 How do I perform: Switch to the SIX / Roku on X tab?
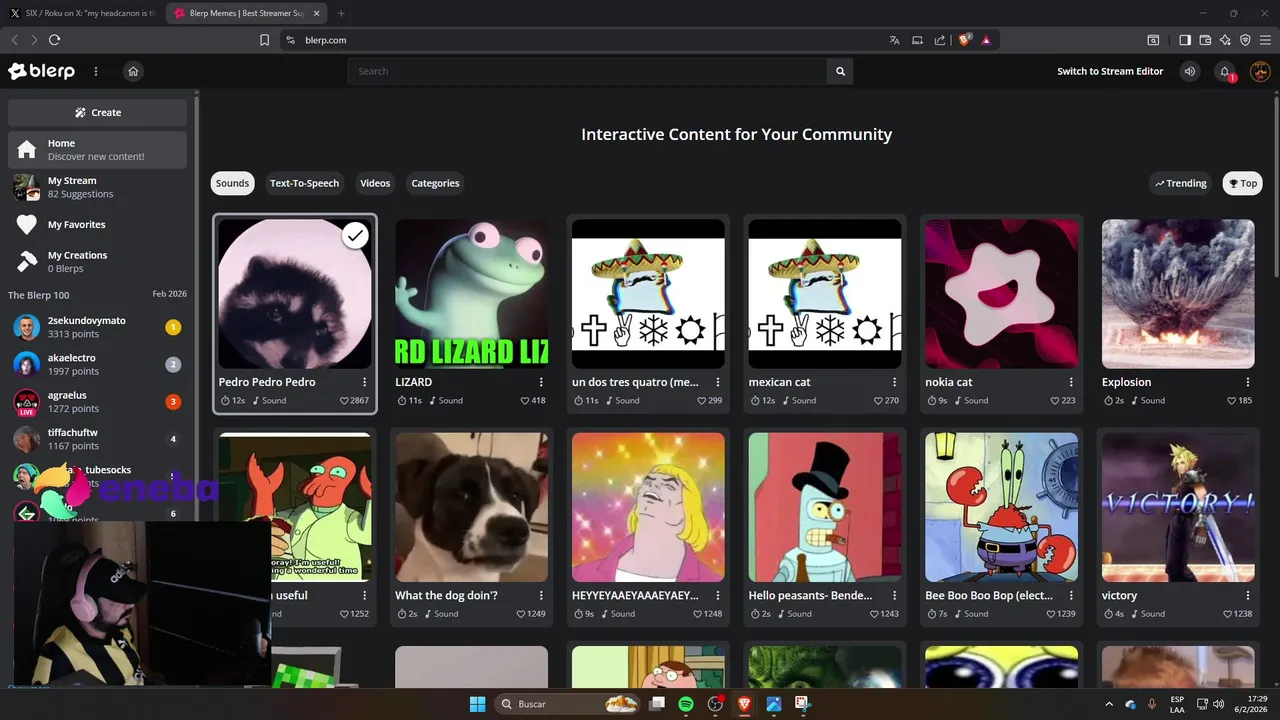(84, 13)
